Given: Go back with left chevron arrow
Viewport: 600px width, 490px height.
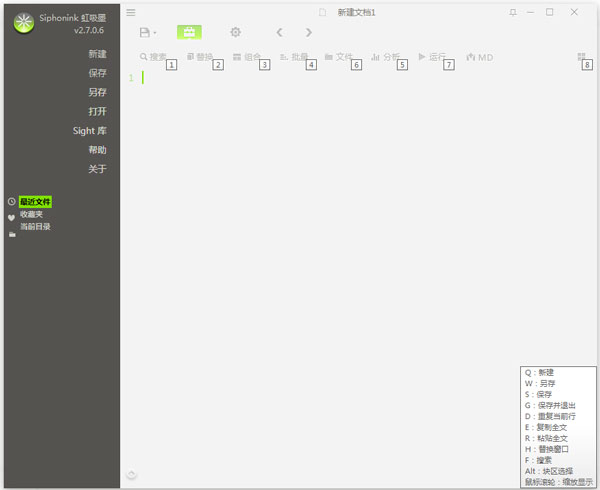Looking at the screenshot, I should point(280,33).
